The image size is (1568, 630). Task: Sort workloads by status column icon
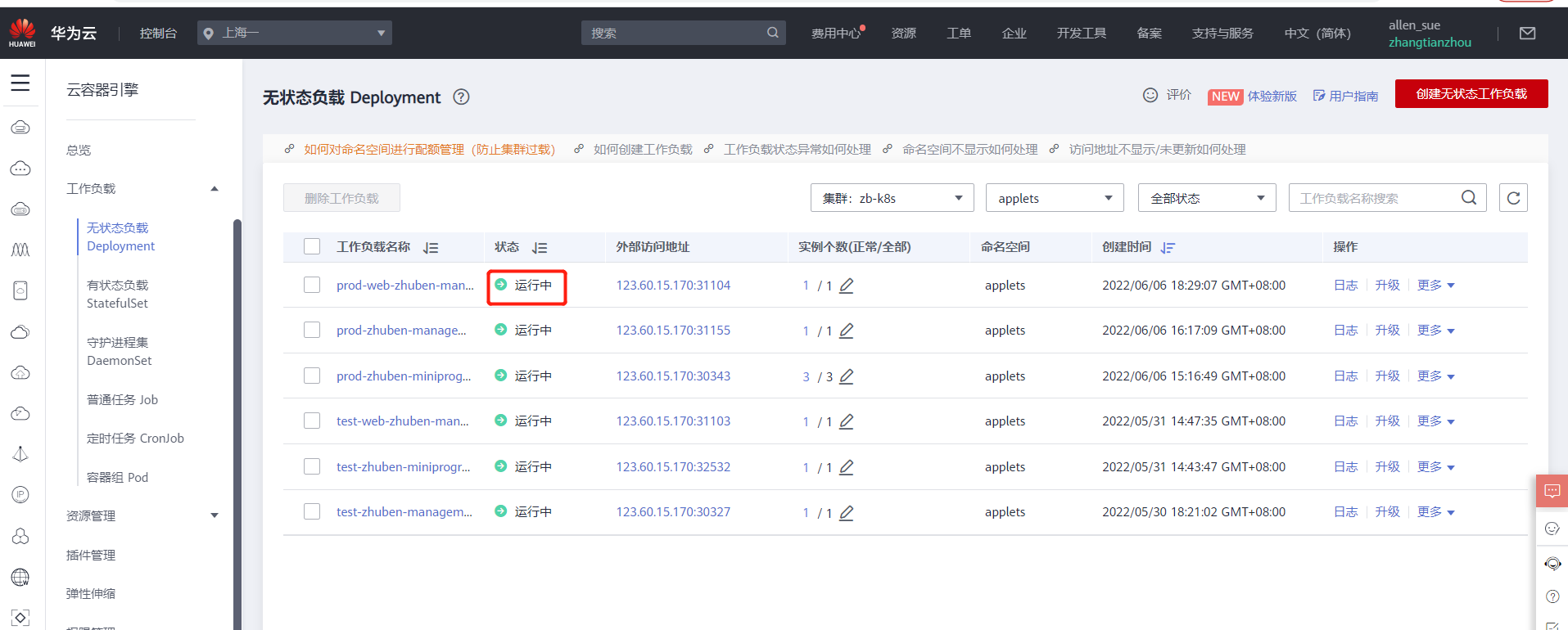pyautogui.click(x=540, y=247)
